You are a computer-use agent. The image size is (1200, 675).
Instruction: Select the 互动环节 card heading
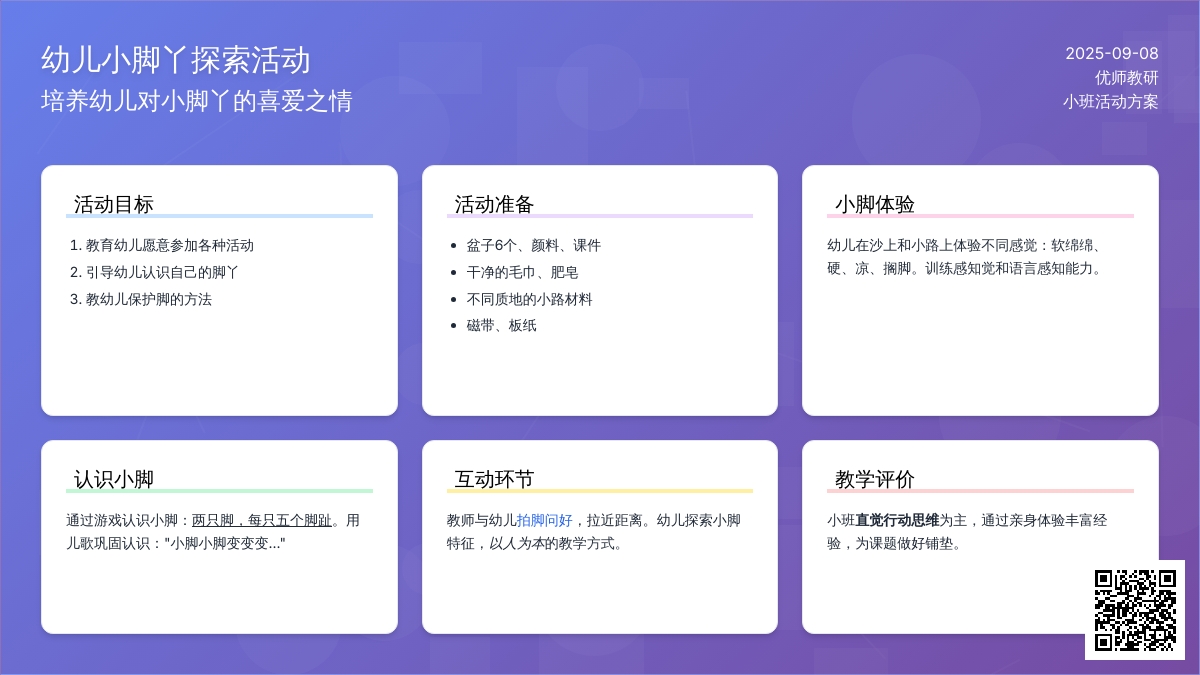click(494, 479)
